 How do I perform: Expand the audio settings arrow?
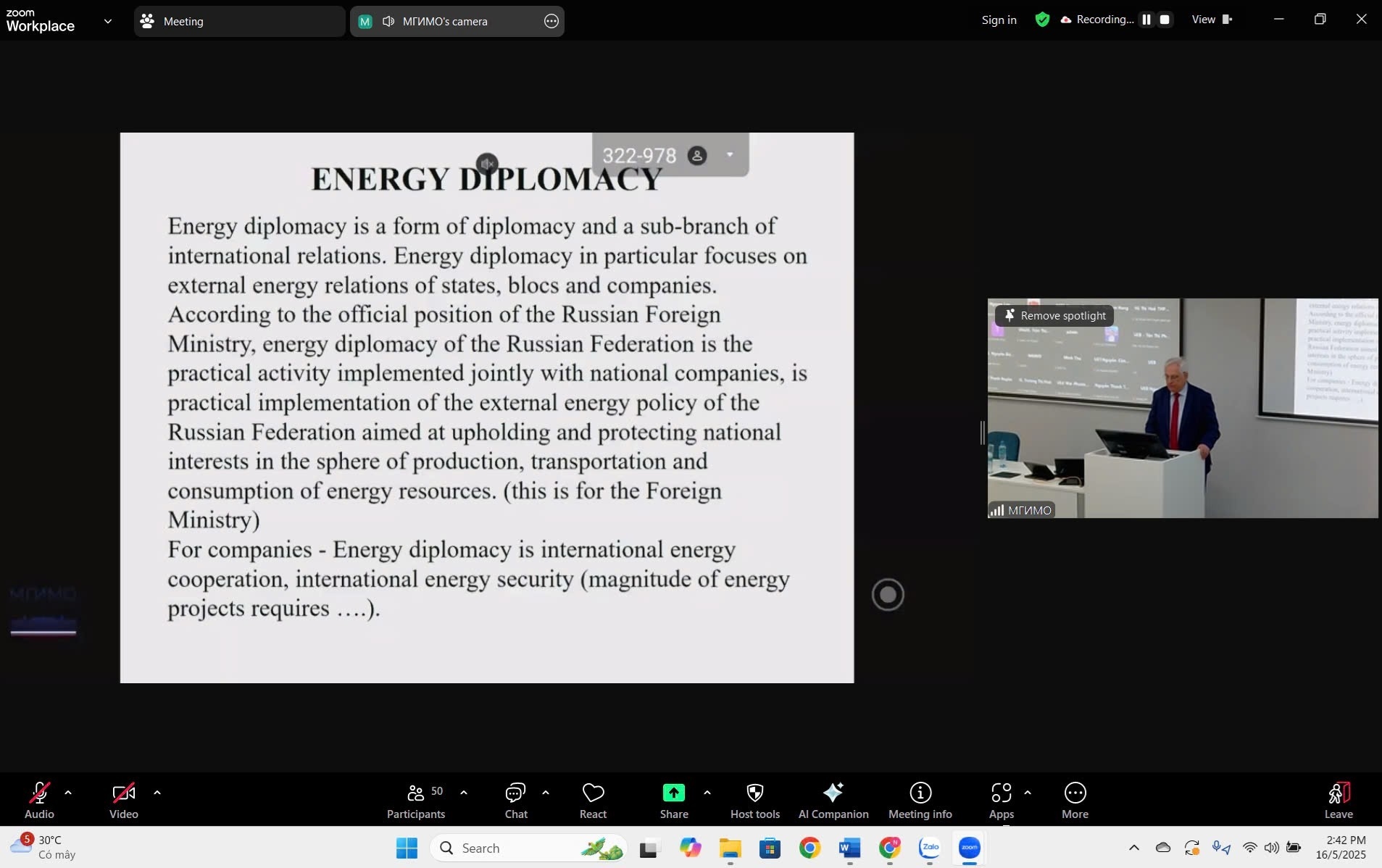click(68, 793)
